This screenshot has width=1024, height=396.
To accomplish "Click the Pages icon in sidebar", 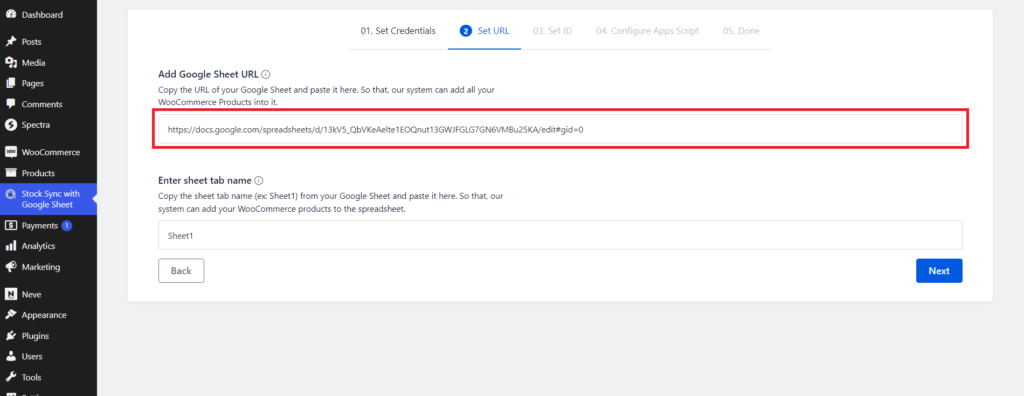I will pyautogui.click(x=10, y=84).
